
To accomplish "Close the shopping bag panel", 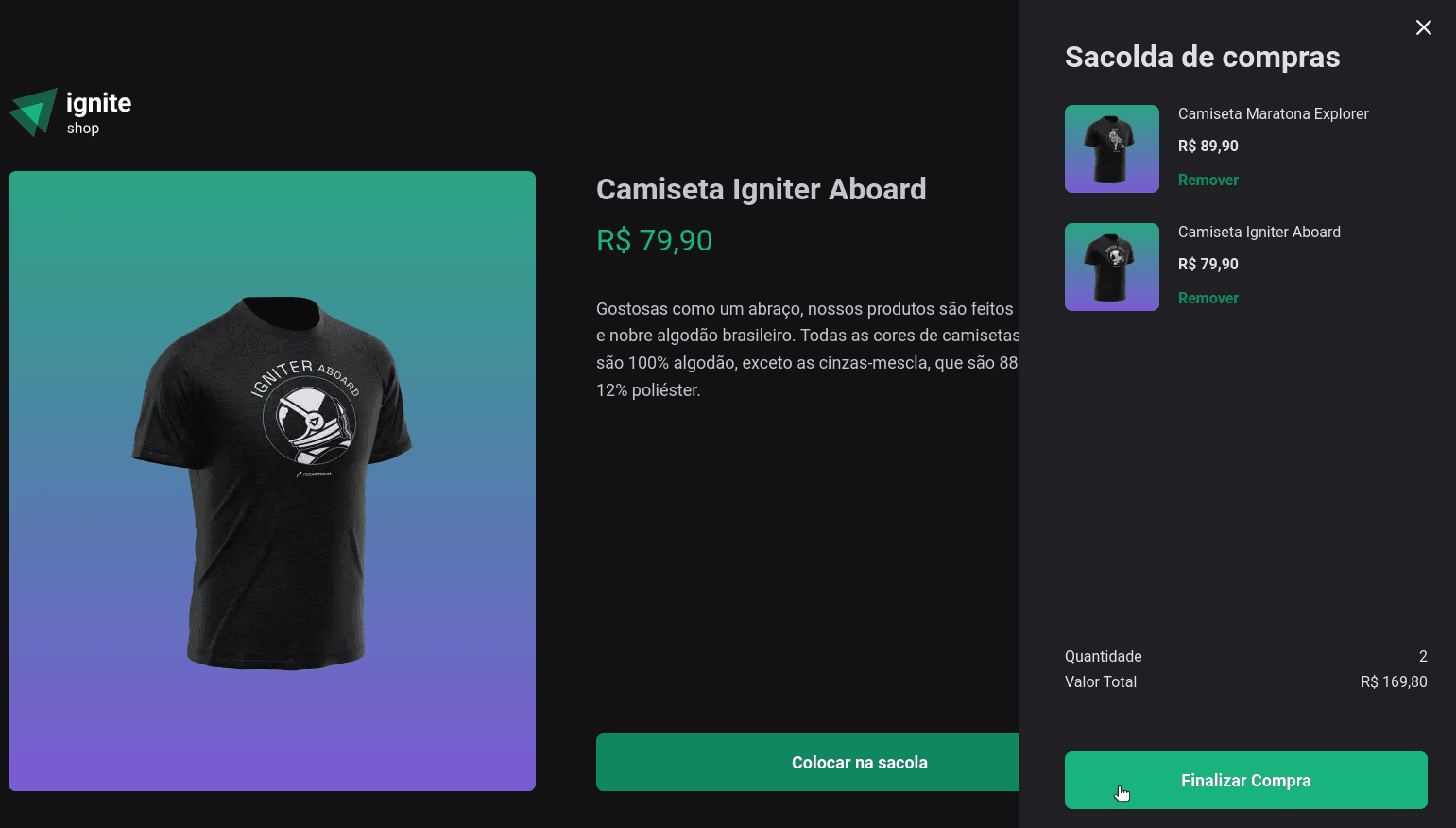I will (x=1424, y=27).
